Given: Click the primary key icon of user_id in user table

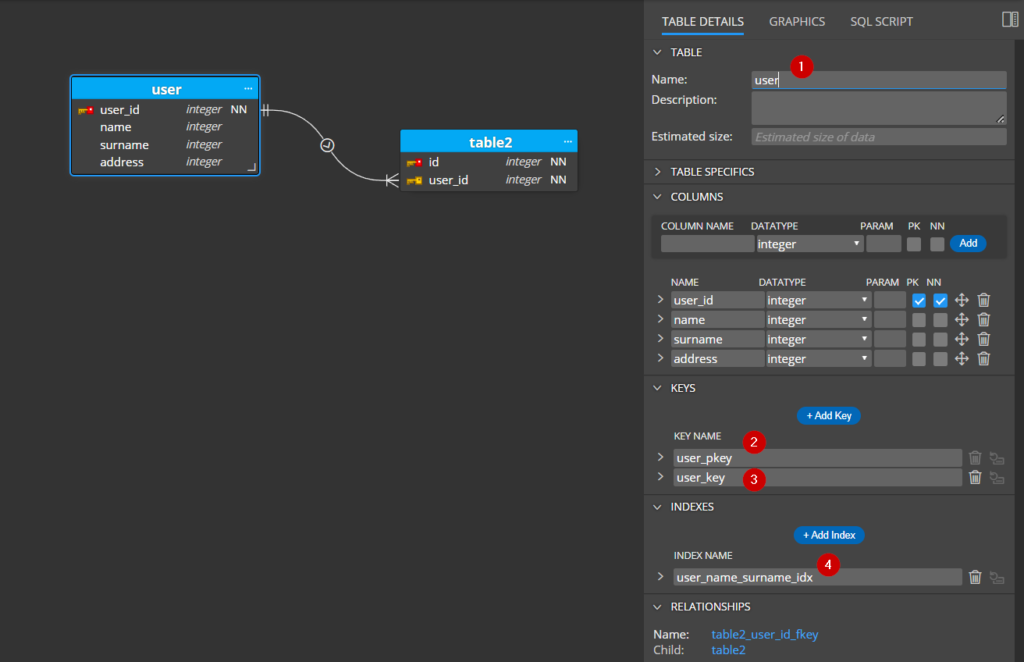Looking at the screenshot, I should pos(86,110).
